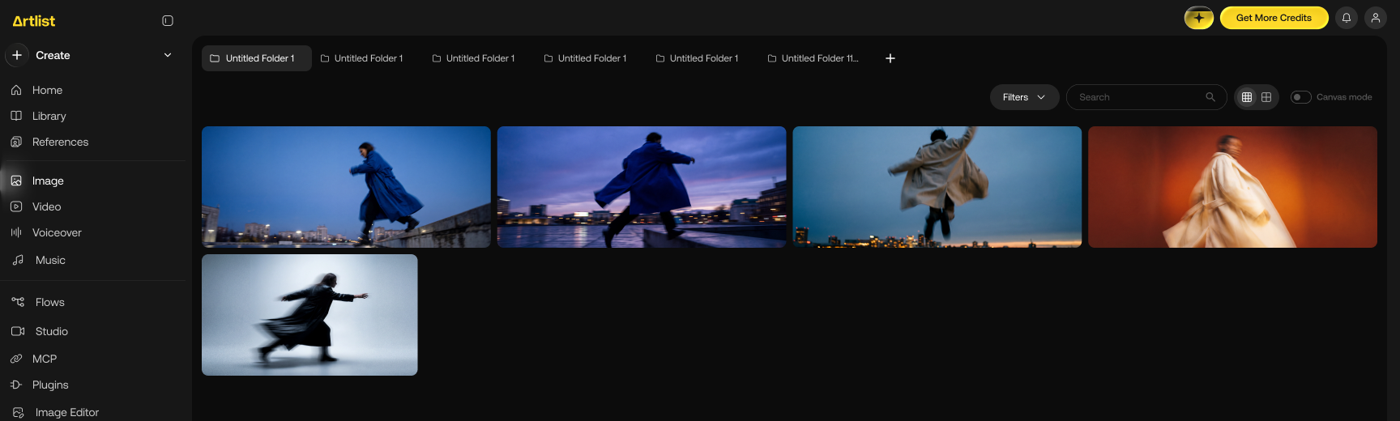Click the Image Editor icon
The image size is (1400, 421).
click(17, 412)
